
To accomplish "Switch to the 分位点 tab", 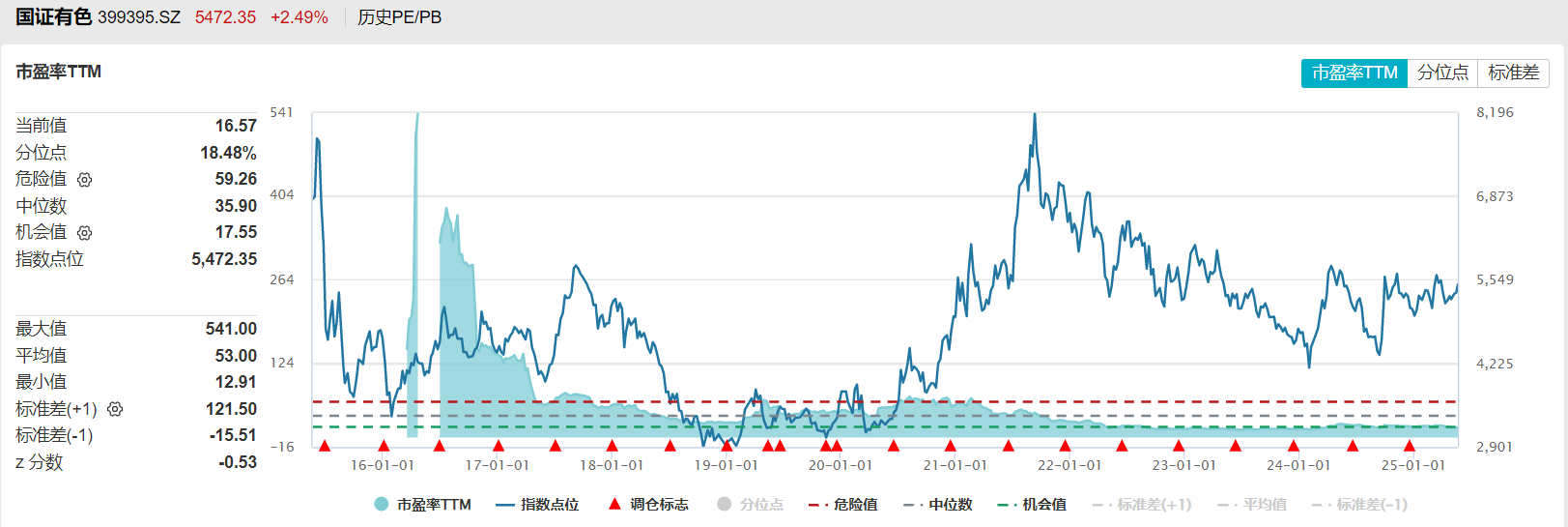I will click(x=1442, y=73).
